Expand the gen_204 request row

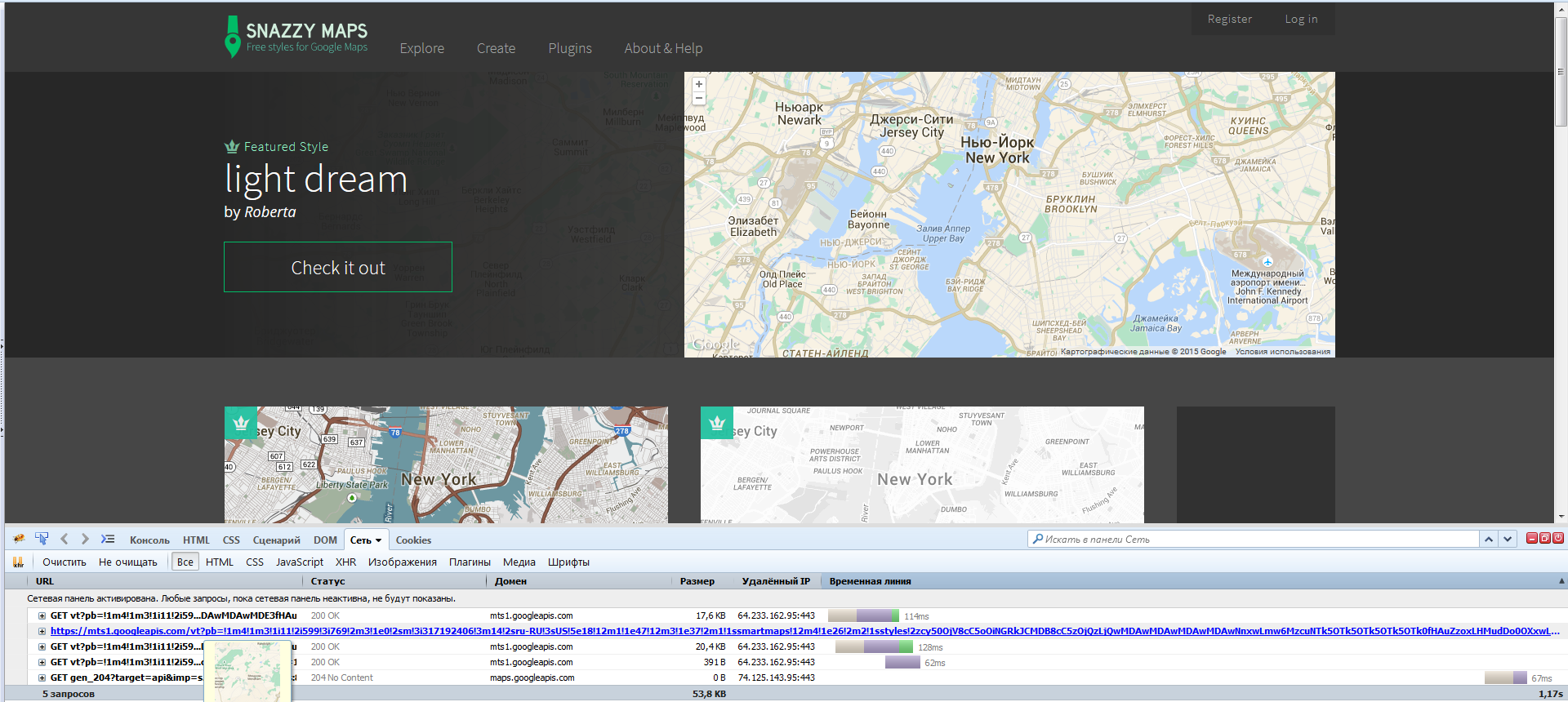(x=42, y=678)
